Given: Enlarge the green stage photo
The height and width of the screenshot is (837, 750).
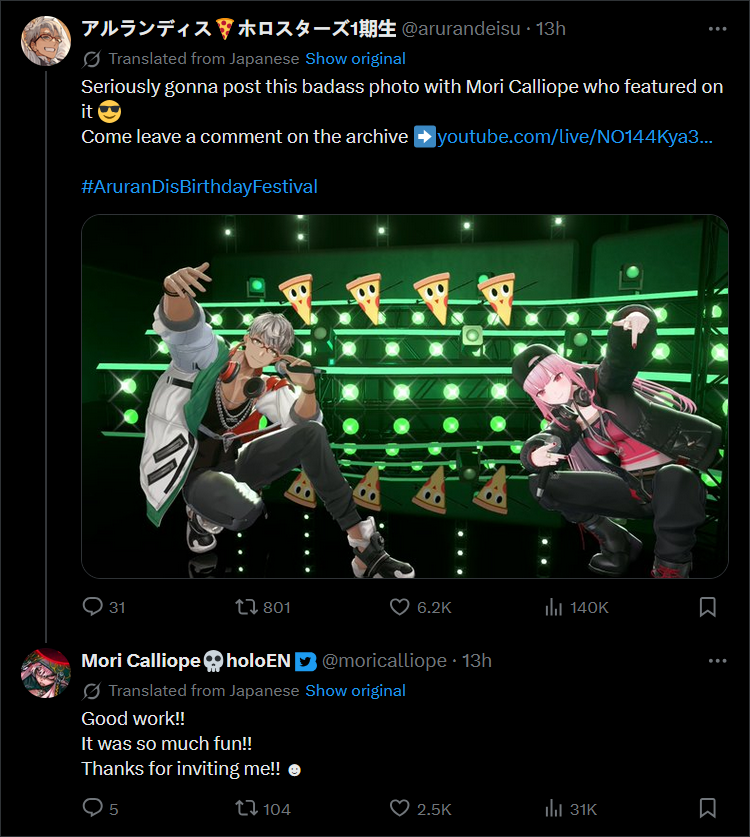Looking at the screenshot, I should (x=404, y=396).
